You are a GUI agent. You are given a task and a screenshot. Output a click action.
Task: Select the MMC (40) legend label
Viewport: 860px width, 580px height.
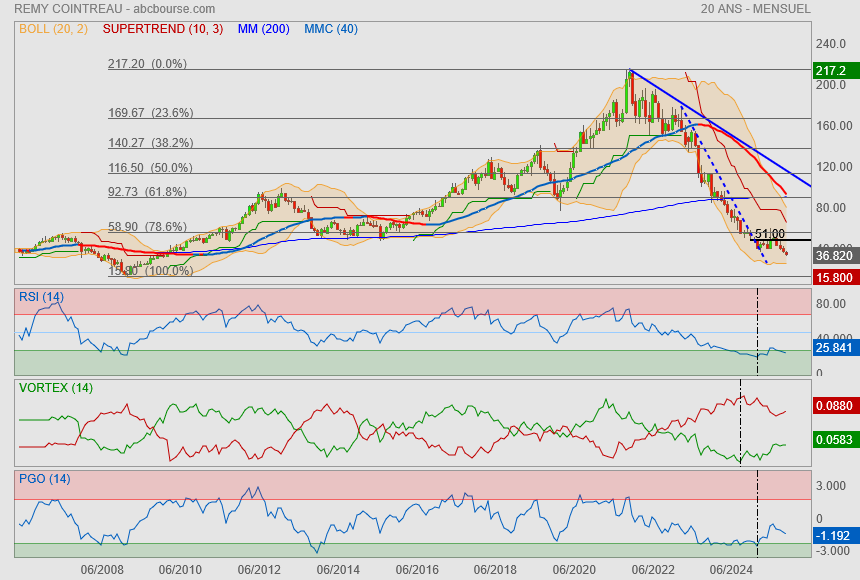(330, 29)
